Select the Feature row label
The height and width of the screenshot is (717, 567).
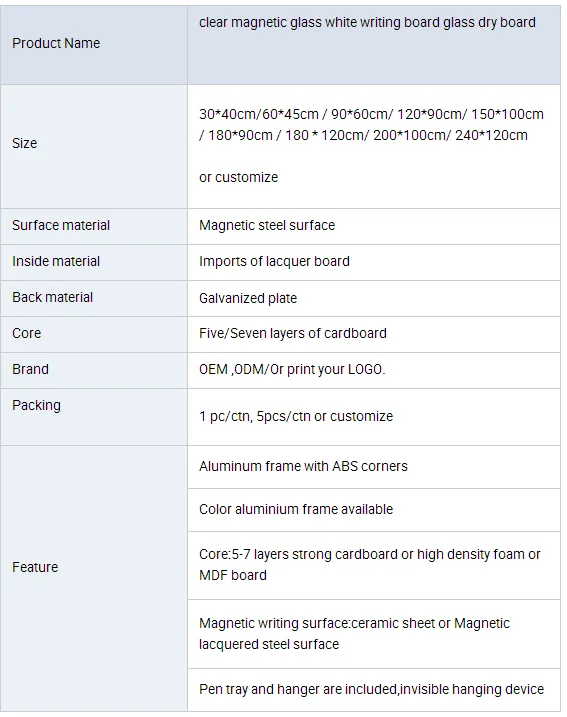pos(35,567)
